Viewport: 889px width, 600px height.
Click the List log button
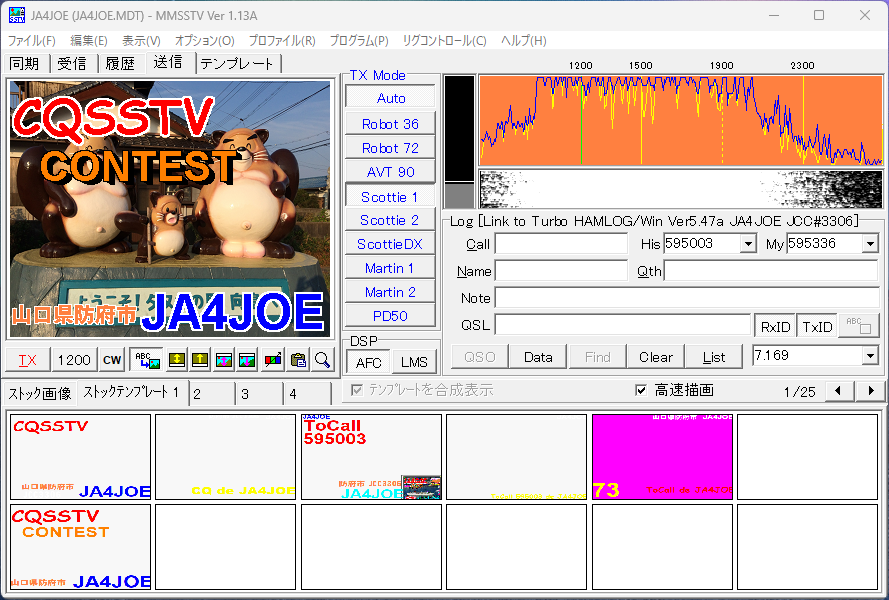click(714, 357)
